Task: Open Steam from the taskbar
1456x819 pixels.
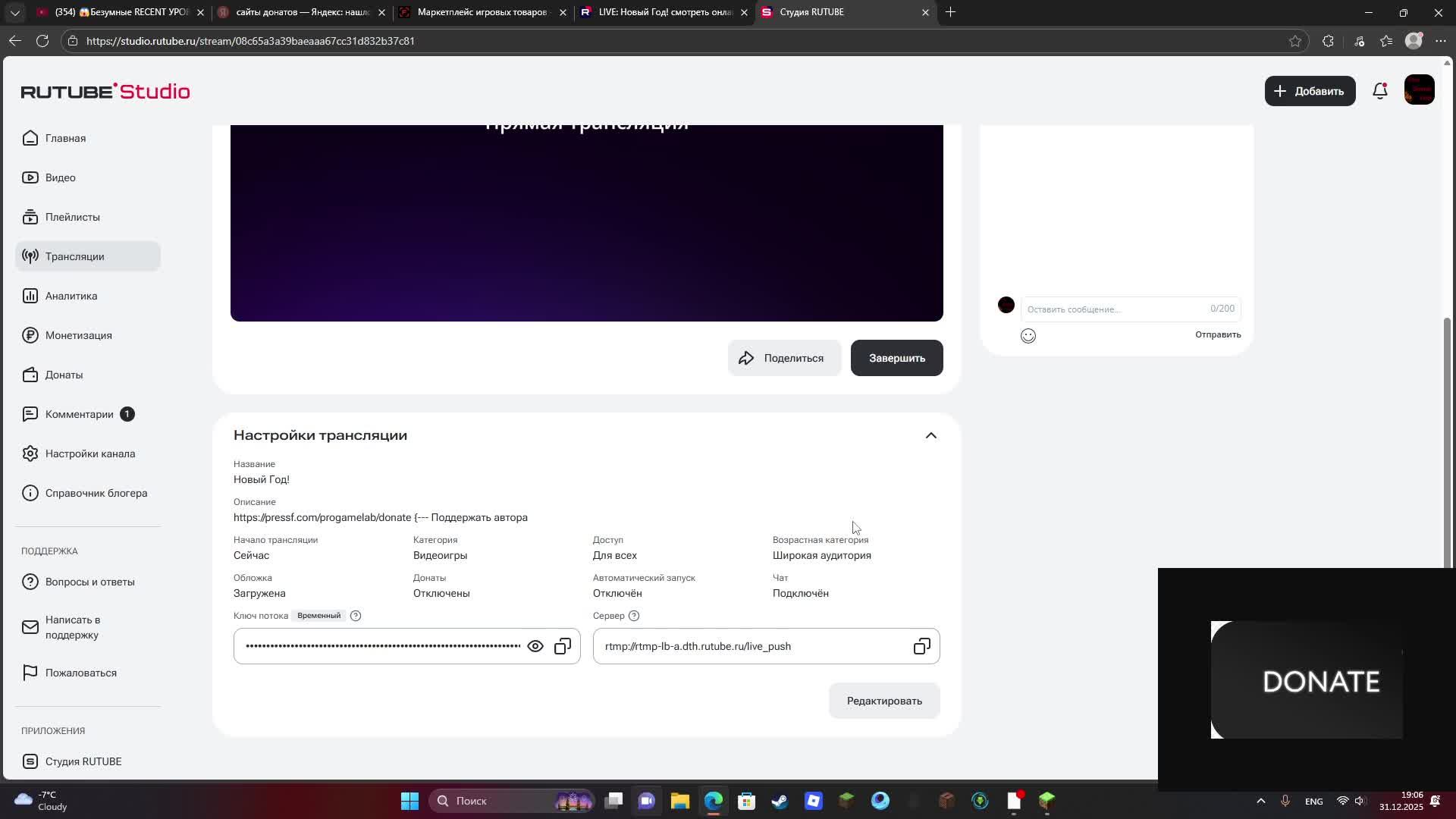Action: coord(780,801)
